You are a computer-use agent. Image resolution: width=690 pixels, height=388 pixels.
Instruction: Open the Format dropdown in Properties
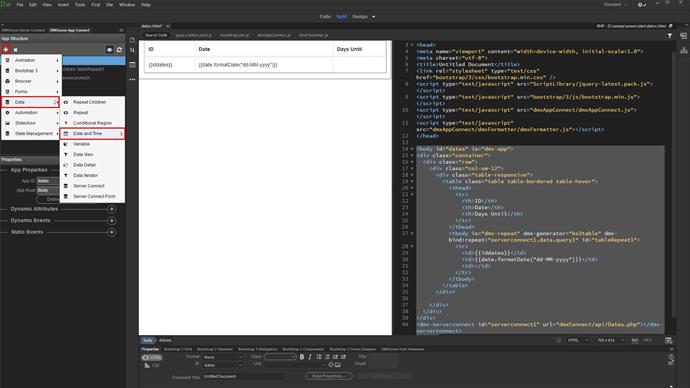pyautogui.click(x=223, y=357)
